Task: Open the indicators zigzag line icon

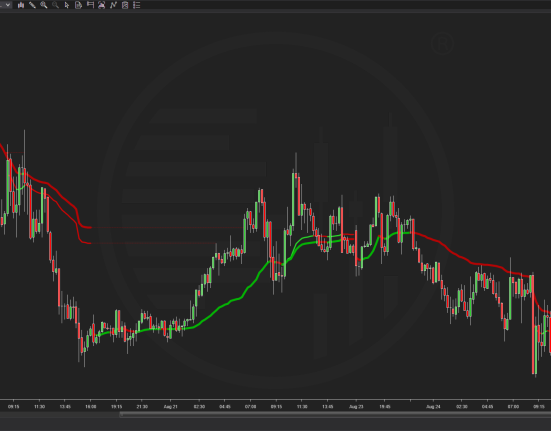Action: click(x=113, y=5)
